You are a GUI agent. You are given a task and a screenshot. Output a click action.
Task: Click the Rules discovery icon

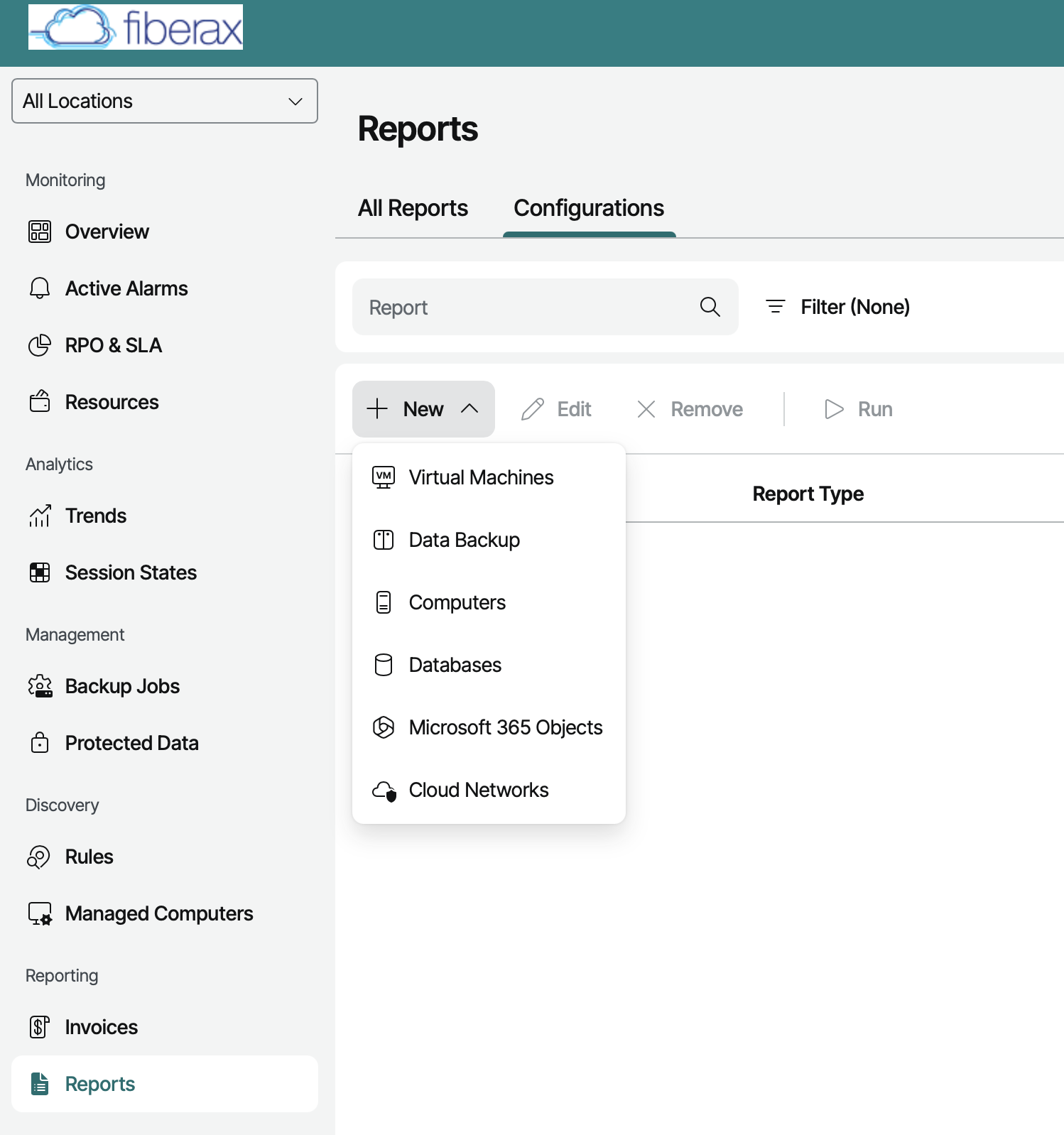(x=38, y=857)
